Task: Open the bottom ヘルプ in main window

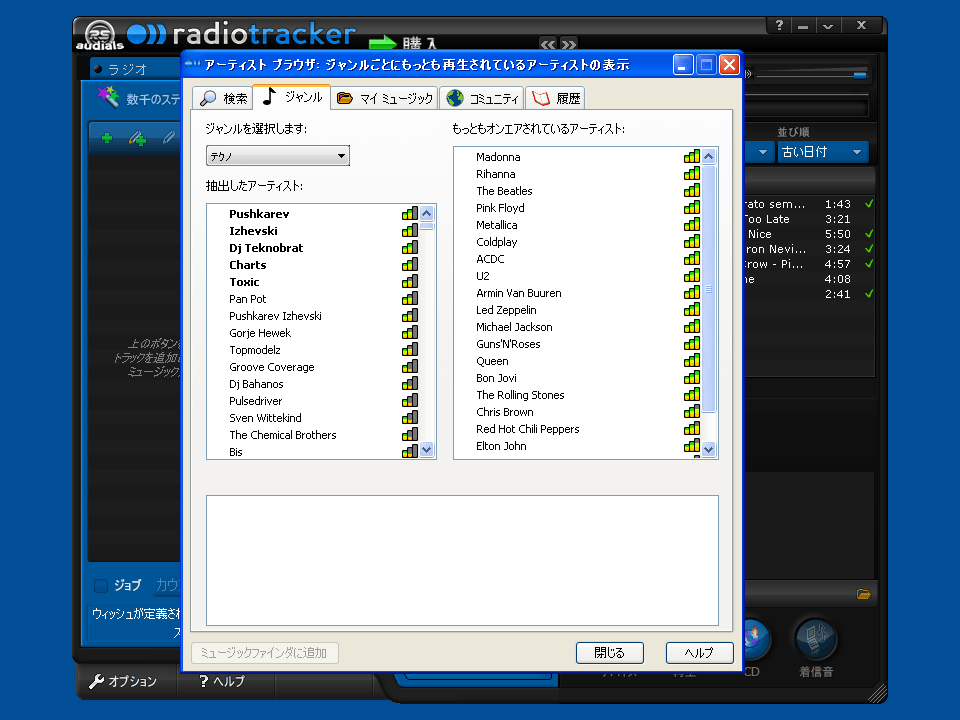Action: [222, 681]
